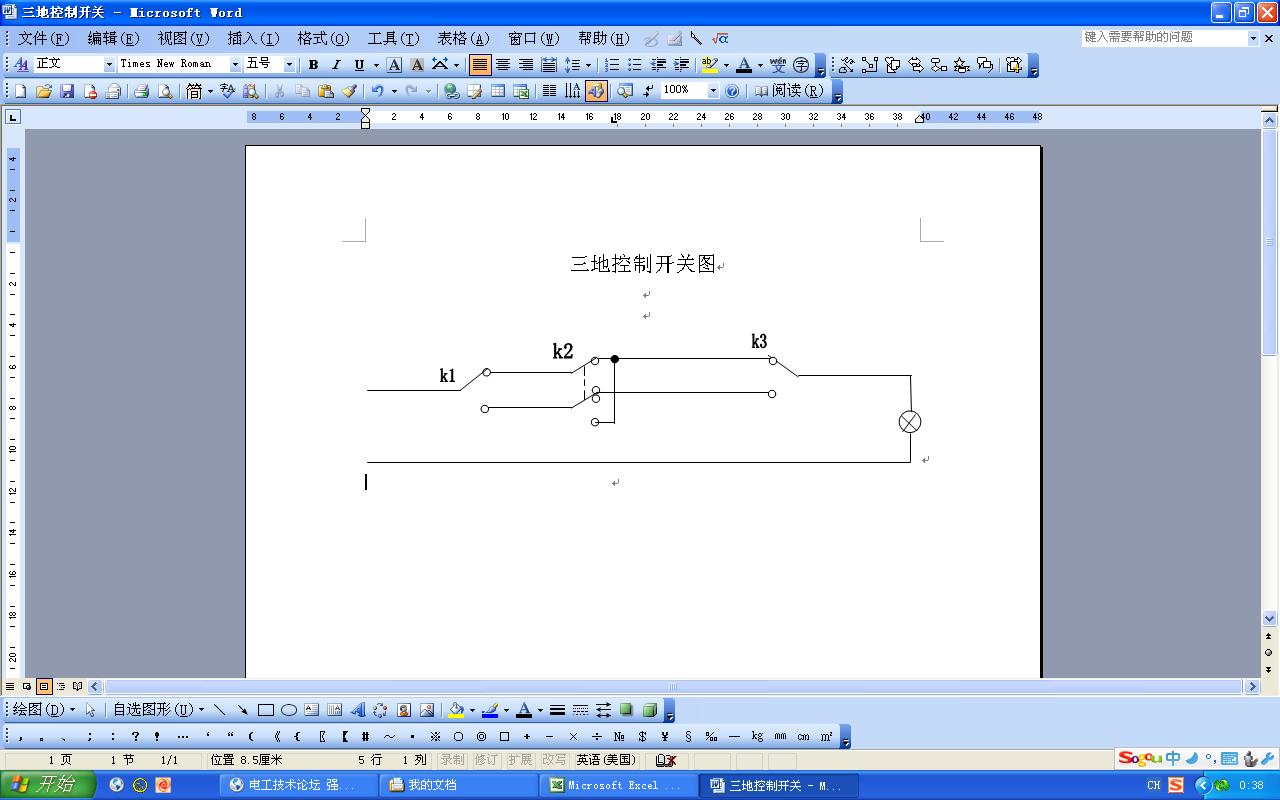Viewport: 1280px width, 800px height.
Task: Insert an Excel worksheet
Action: 521,91
